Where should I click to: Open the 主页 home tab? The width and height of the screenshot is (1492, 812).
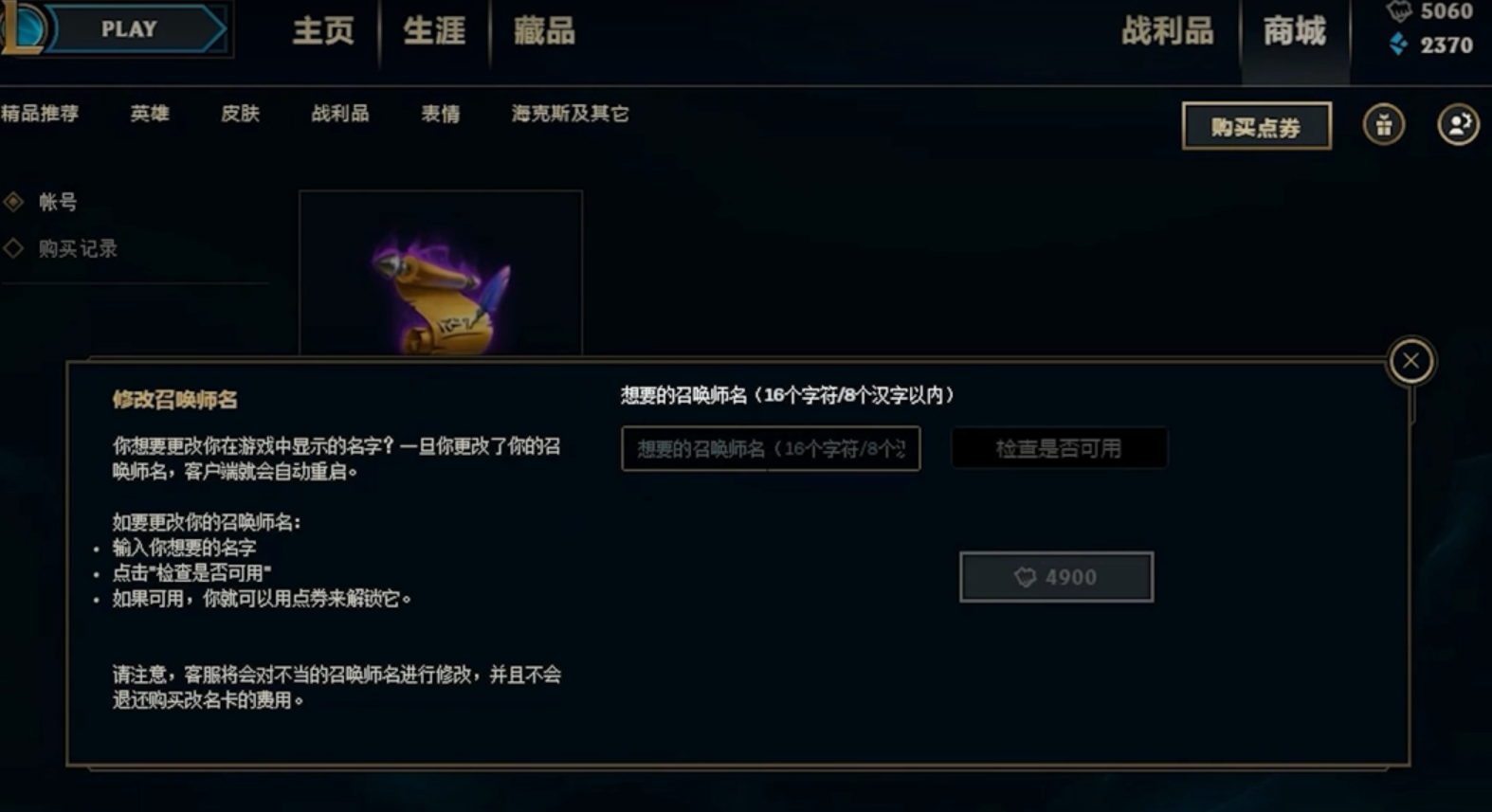point(323,31)
